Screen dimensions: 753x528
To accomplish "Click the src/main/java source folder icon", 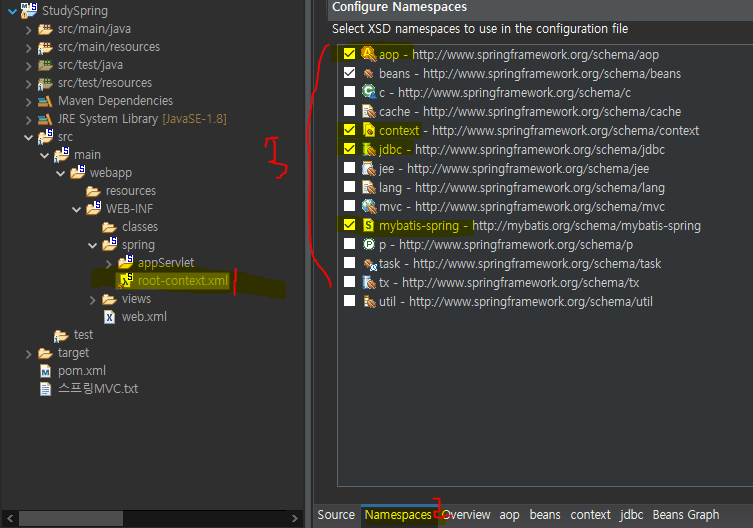I will pos(45,29).
